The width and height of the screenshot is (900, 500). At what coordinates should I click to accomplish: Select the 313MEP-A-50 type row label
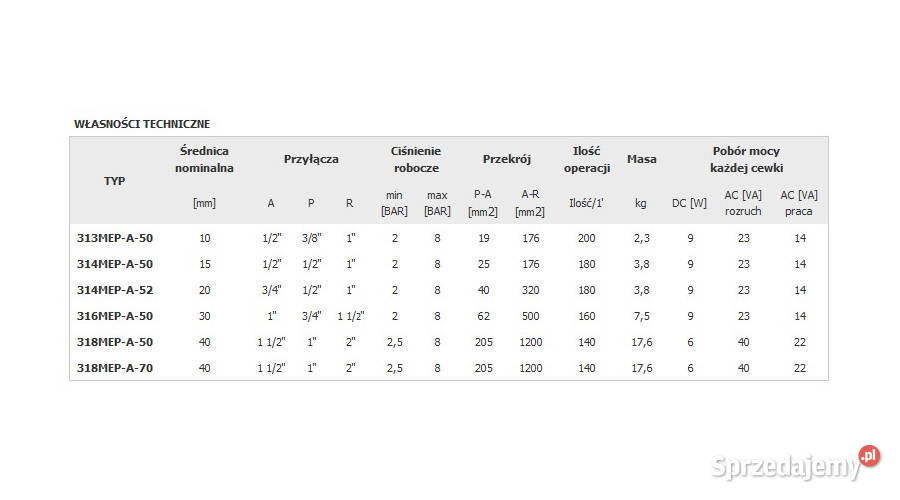pyautogui.click(x=115, y=238)
